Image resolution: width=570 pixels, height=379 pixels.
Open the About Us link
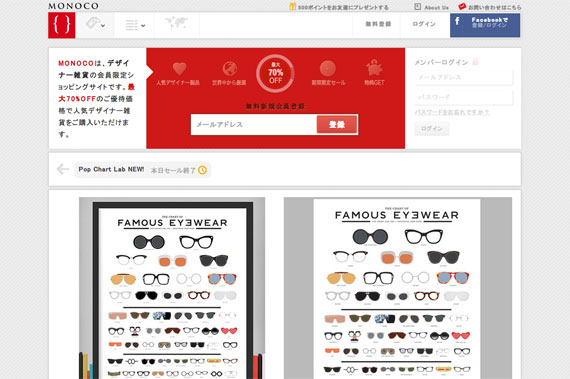[431, 7]
